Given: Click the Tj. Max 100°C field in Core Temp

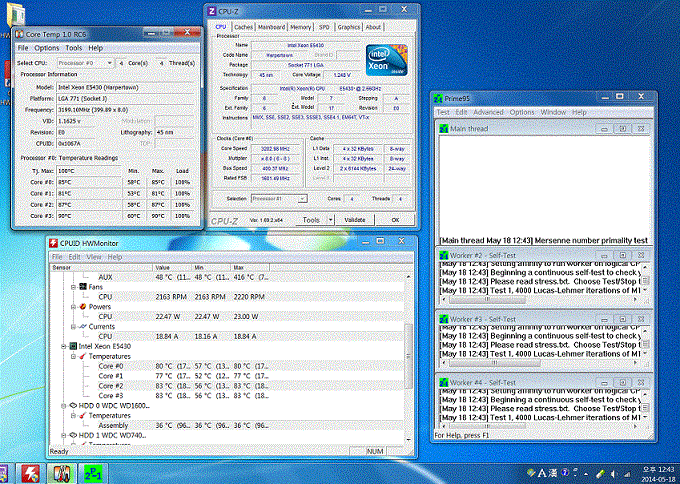Looking at the screenshot, I should coord(88,171).
